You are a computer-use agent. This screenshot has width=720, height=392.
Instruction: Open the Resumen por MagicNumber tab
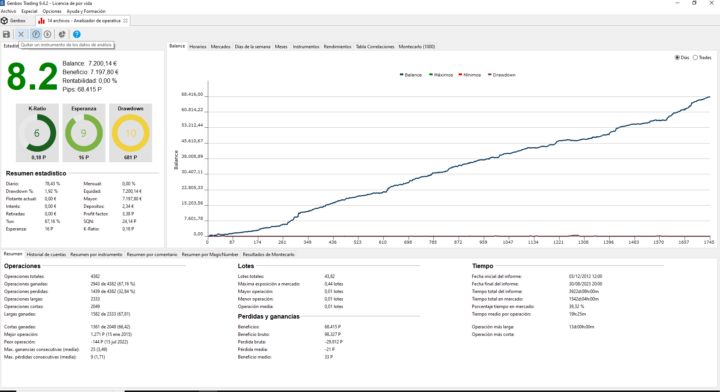[x=210, y=254]
